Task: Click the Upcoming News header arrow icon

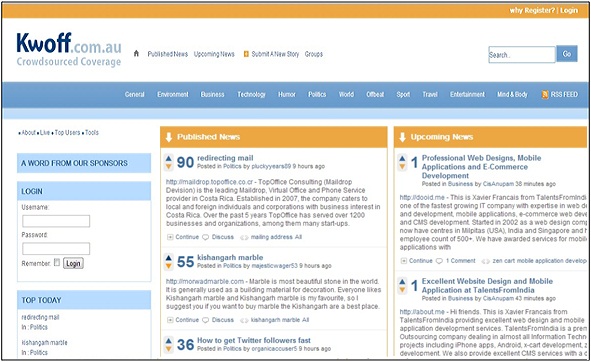Action: 402,137
